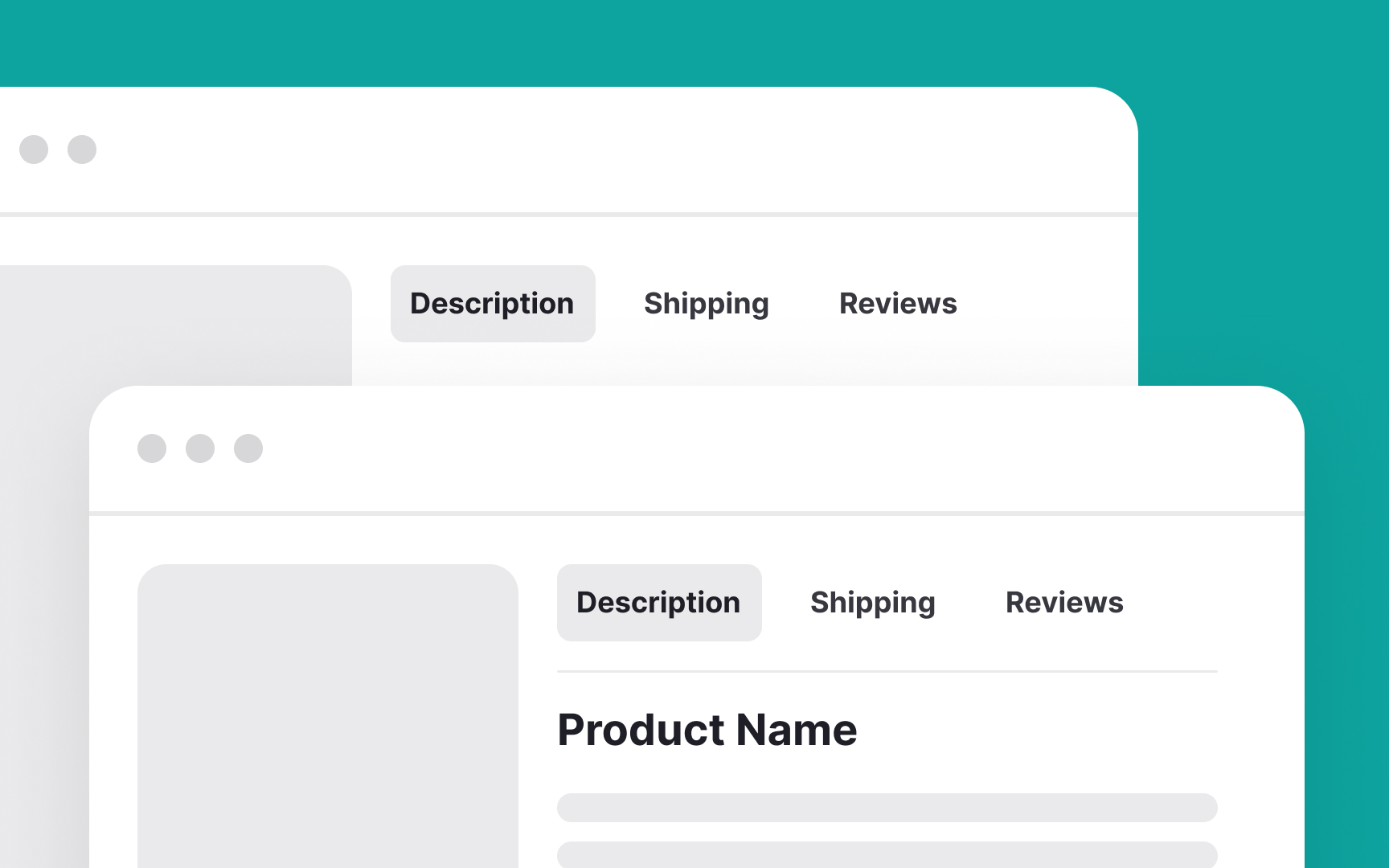The image size is (1389, 868).
Task: Click rightmost gray dot of front window
Action: pyautogui.click(x=248, y=448)
